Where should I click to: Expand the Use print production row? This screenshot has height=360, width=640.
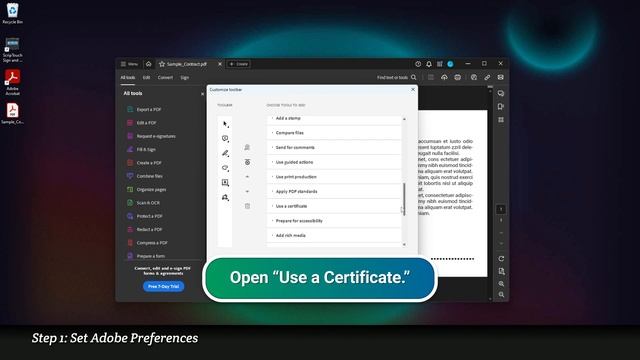pyautogui.click(x=334, y=177)
